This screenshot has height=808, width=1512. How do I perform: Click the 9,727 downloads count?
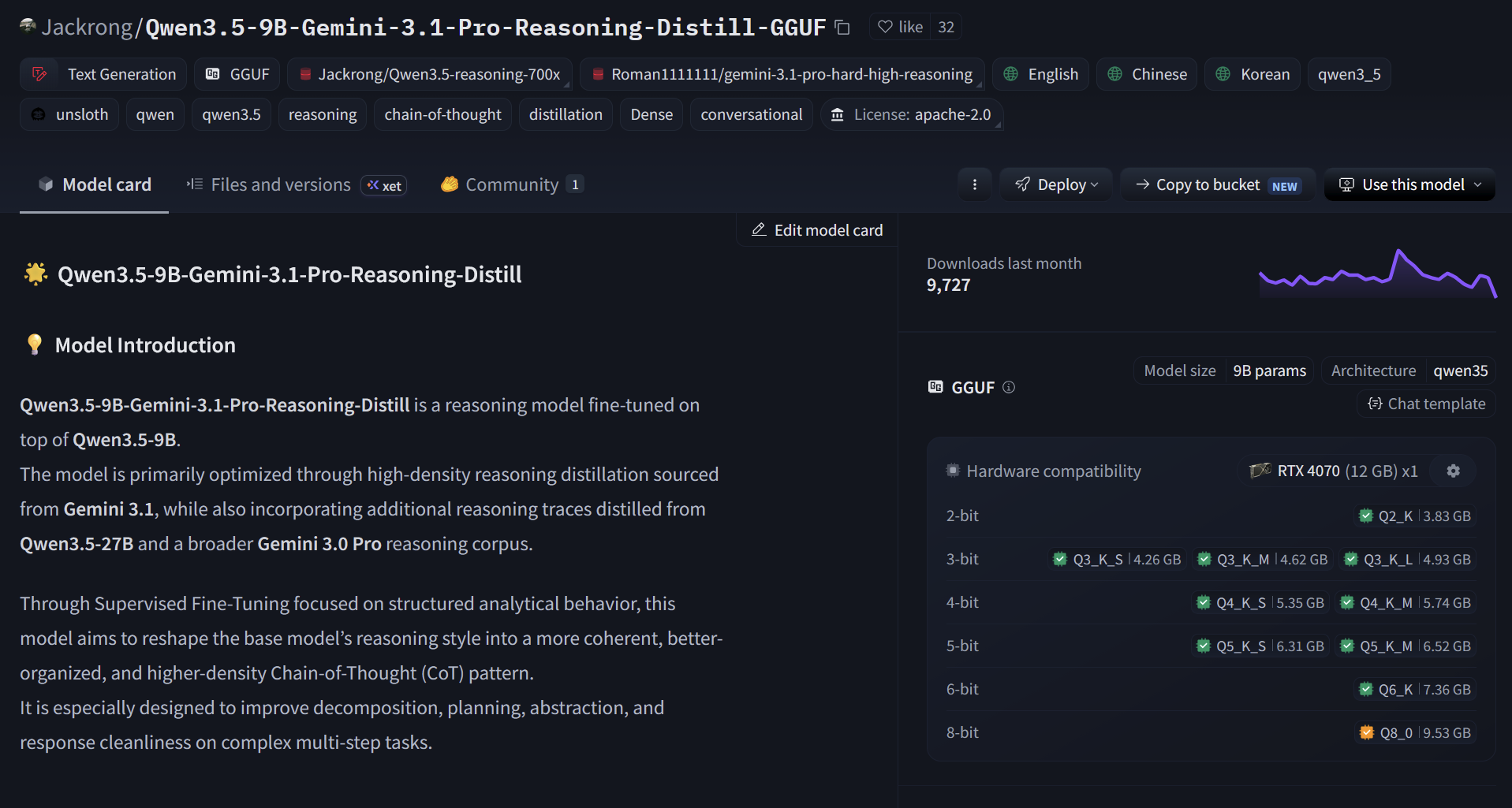948,285
